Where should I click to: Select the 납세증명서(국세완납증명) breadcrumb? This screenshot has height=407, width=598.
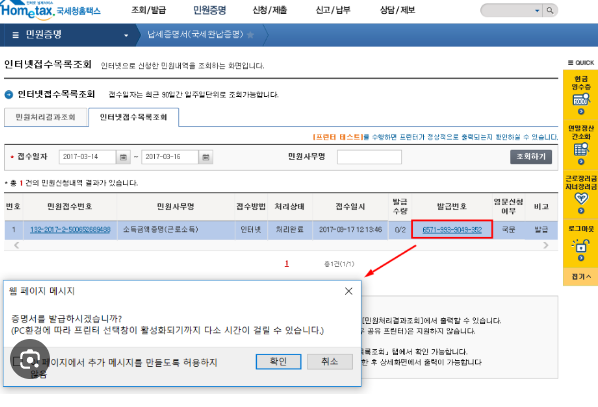pyautogui.click(x=195, y=35)
